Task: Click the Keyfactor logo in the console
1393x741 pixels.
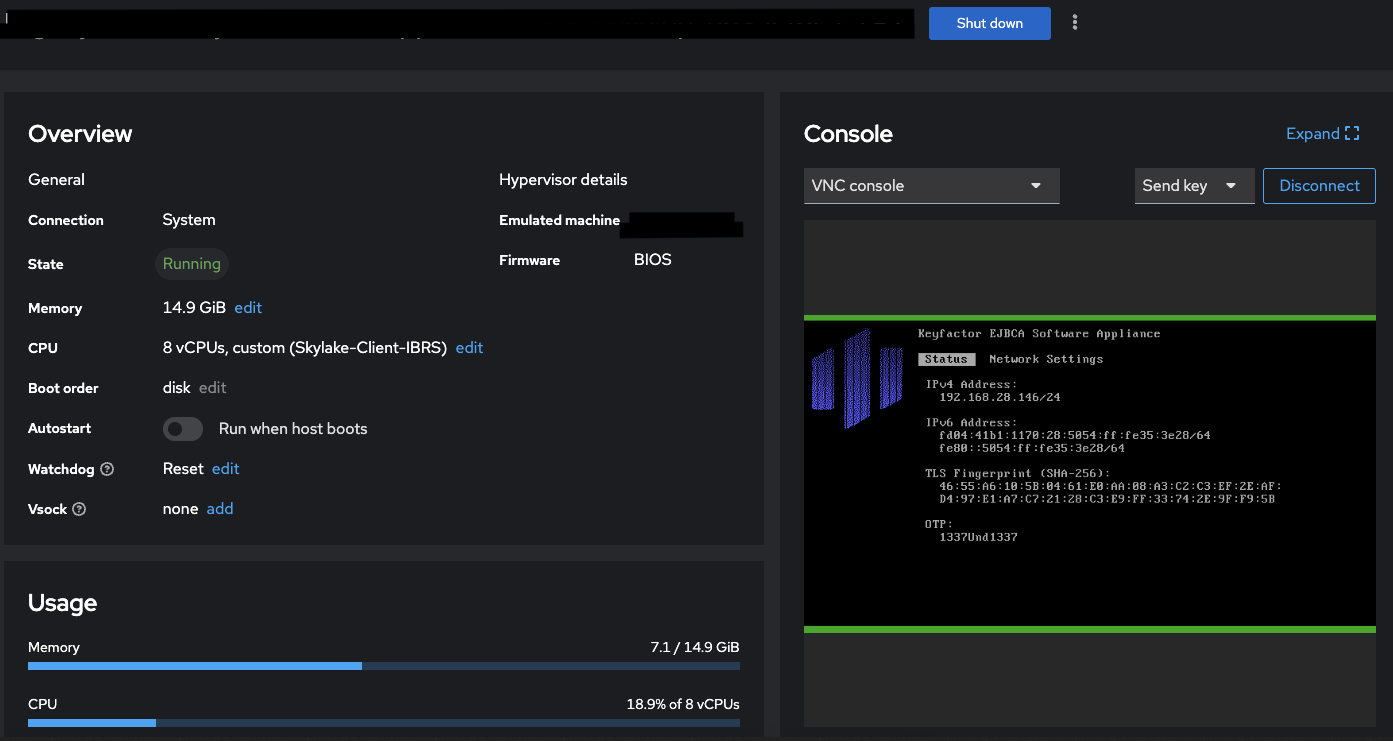Action: pos(857,380)
